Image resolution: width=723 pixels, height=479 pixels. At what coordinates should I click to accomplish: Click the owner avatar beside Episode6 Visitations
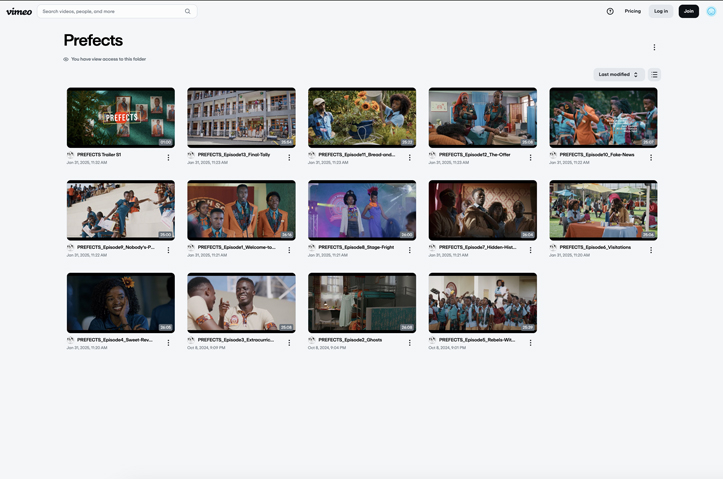553,247
